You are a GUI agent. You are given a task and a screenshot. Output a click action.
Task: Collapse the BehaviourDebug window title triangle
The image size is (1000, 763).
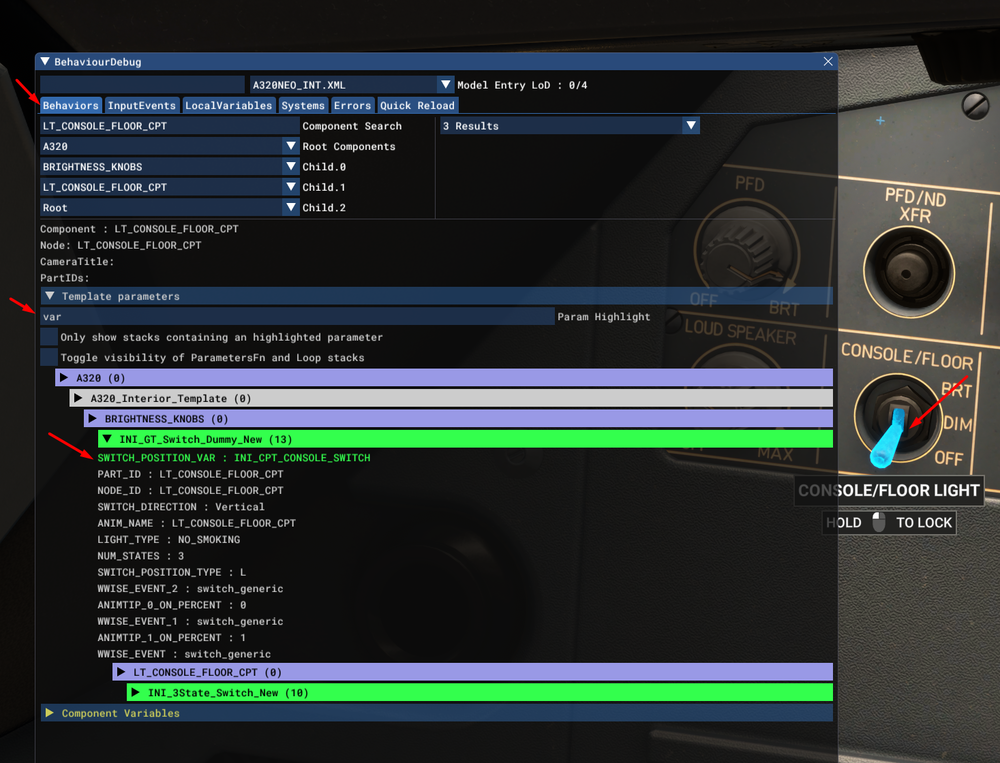click(45, 62)
